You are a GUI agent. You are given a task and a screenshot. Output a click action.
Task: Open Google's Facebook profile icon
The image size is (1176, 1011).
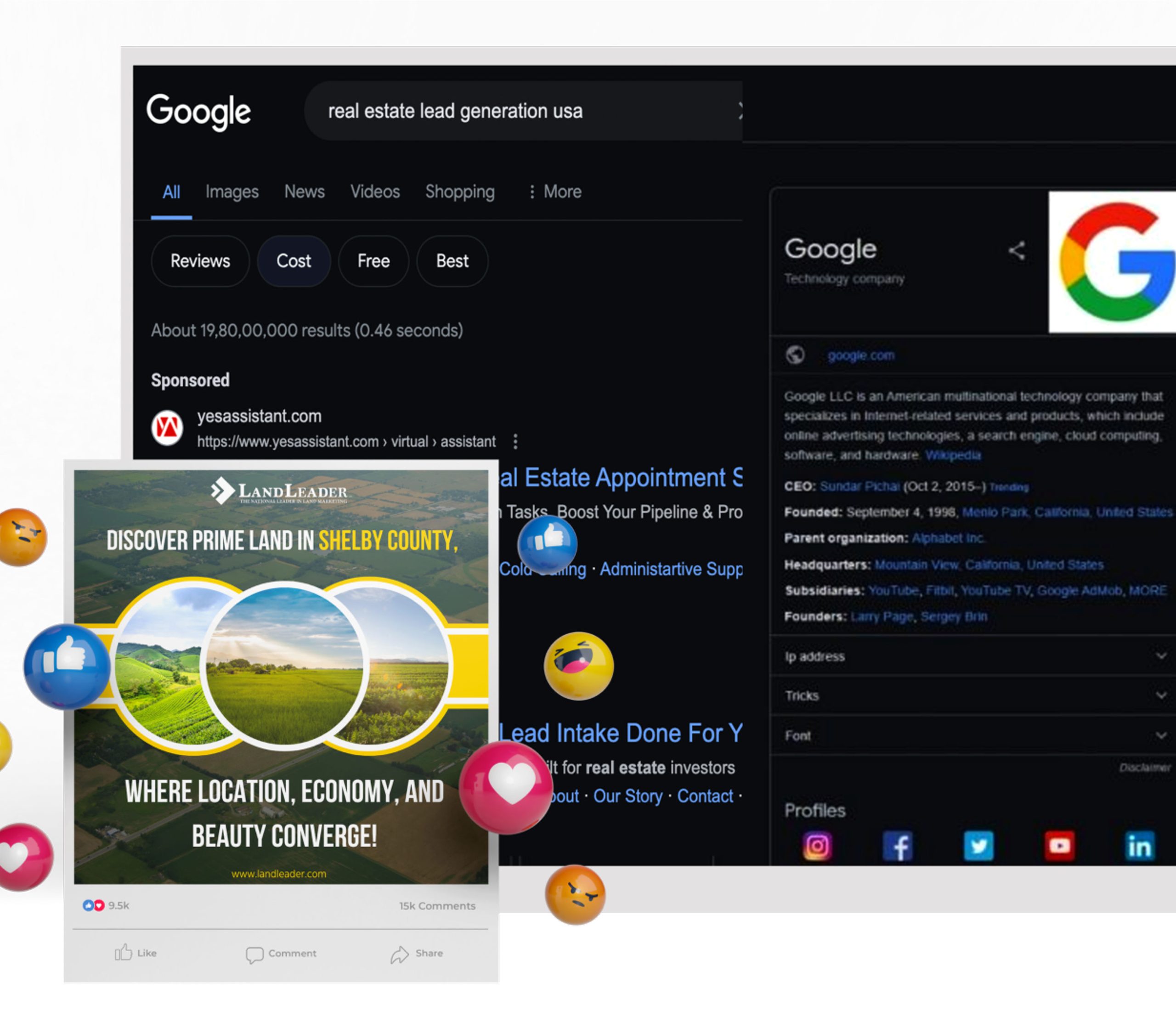tap(898, 846)
